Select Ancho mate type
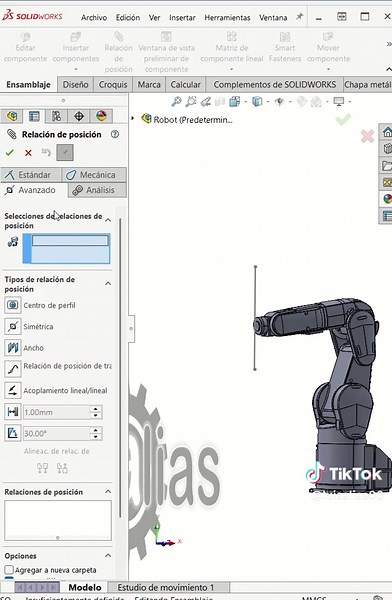Viewport: 392px width, 600px height. point(24,348)
